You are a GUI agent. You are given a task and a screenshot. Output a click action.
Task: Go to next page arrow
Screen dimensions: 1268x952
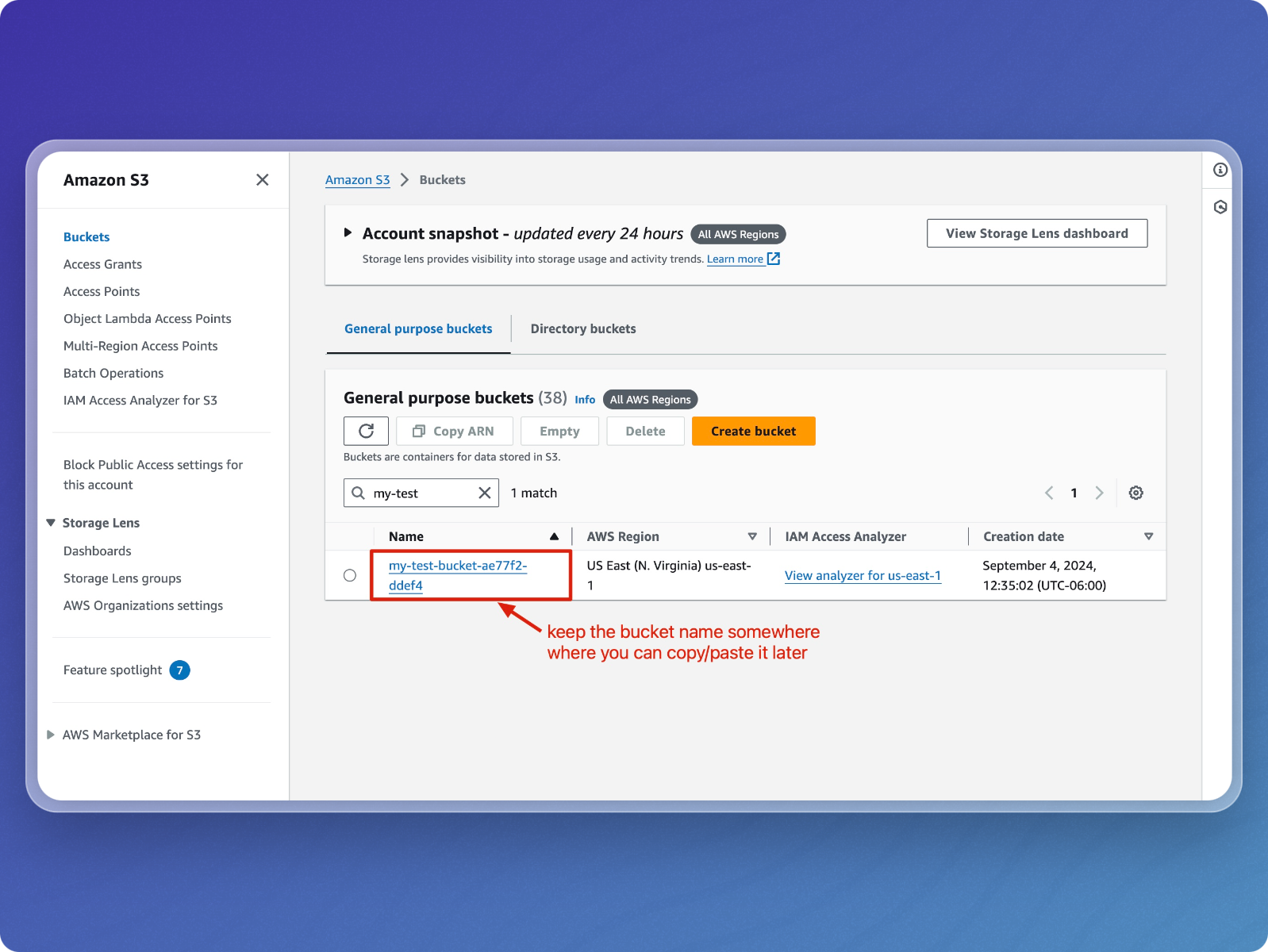pyautogui.click(x=1099, y=493)
